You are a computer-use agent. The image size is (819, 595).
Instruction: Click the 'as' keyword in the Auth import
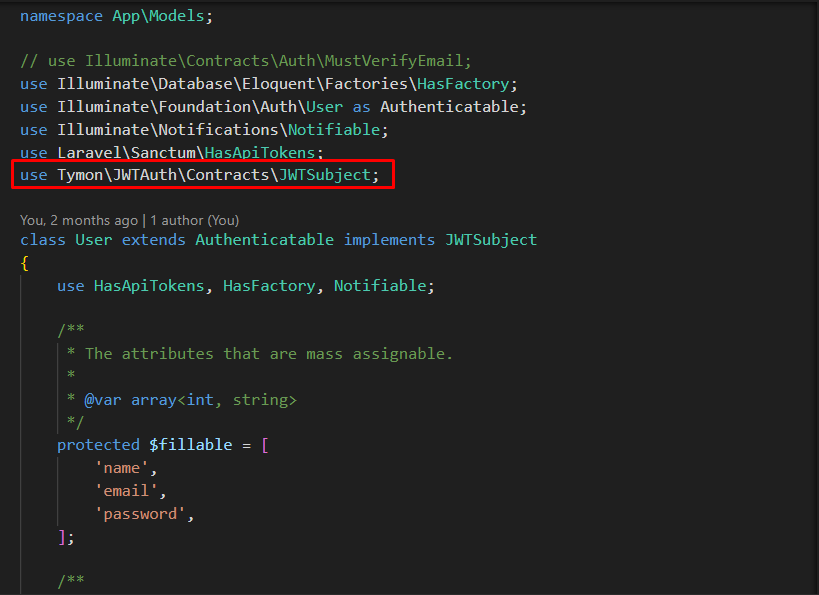pos(361,107)
